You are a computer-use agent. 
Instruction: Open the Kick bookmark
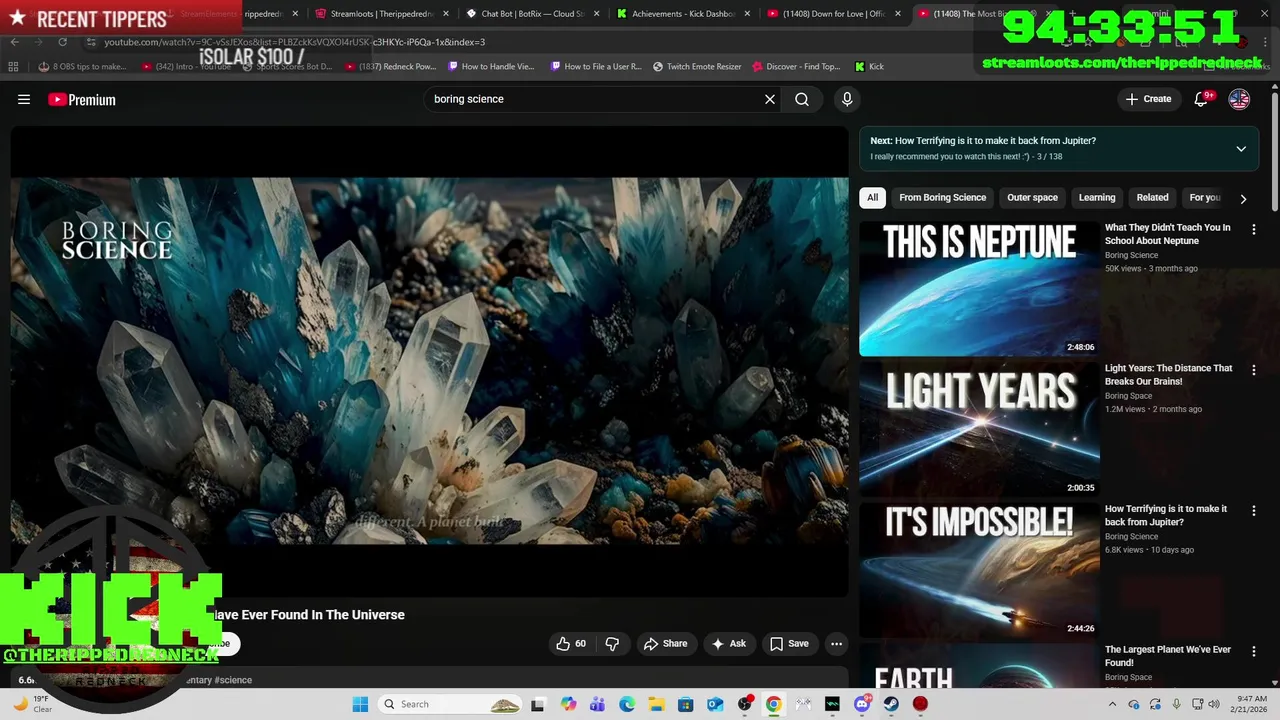point(869,67)
